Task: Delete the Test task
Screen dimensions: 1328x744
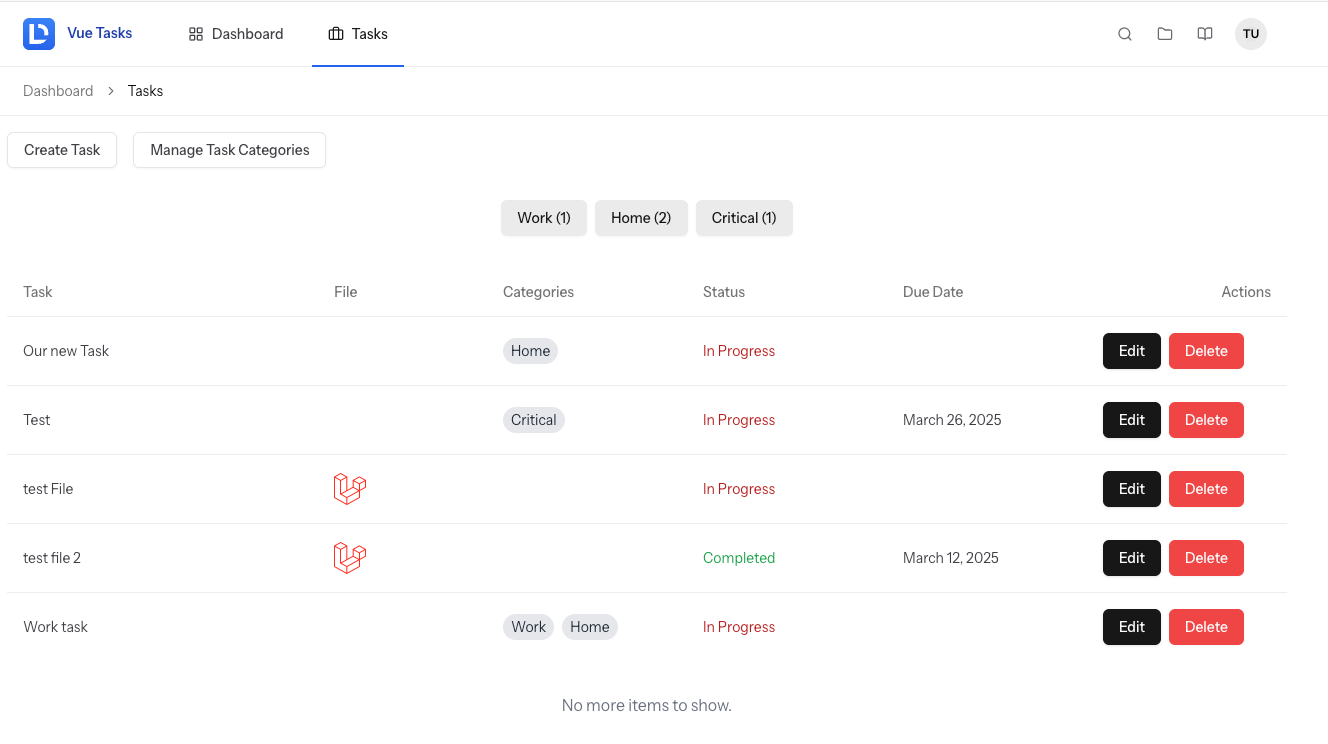Action: coord(1206,420)
